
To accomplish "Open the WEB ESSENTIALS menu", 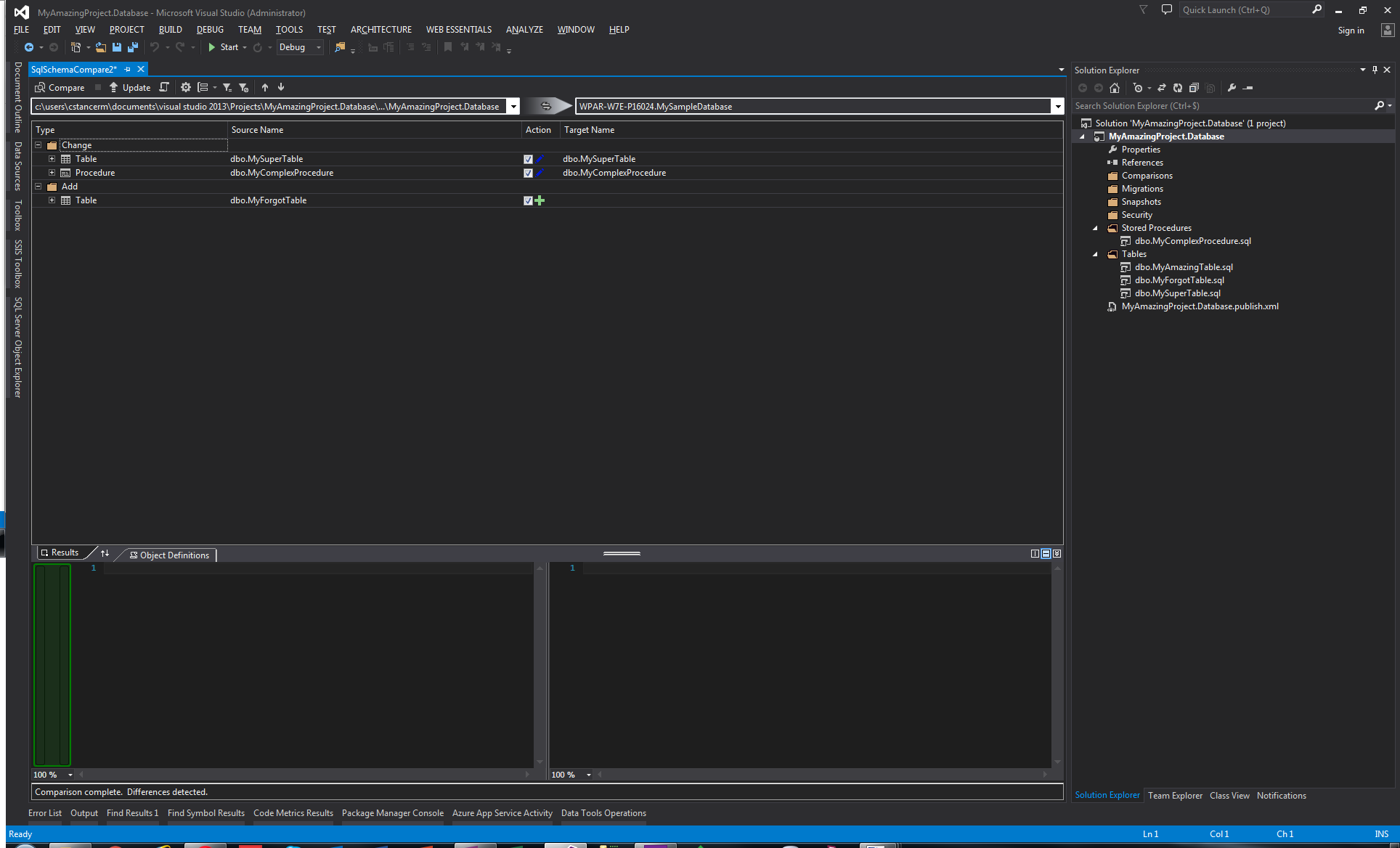I will (458, 30).
